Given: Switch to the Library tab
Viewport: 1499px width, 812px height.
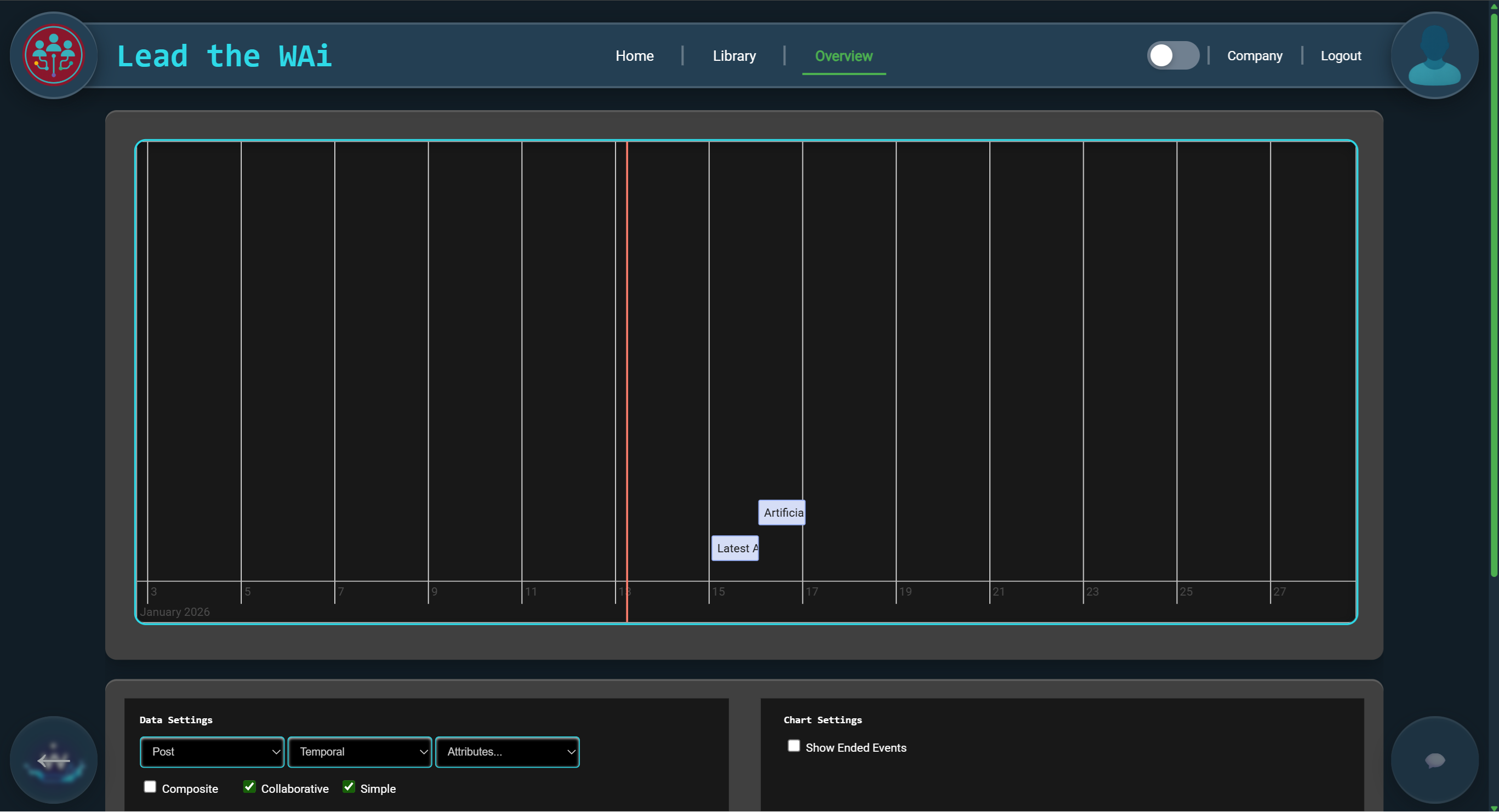Looking at the screenshot, I should pos(734,55).
